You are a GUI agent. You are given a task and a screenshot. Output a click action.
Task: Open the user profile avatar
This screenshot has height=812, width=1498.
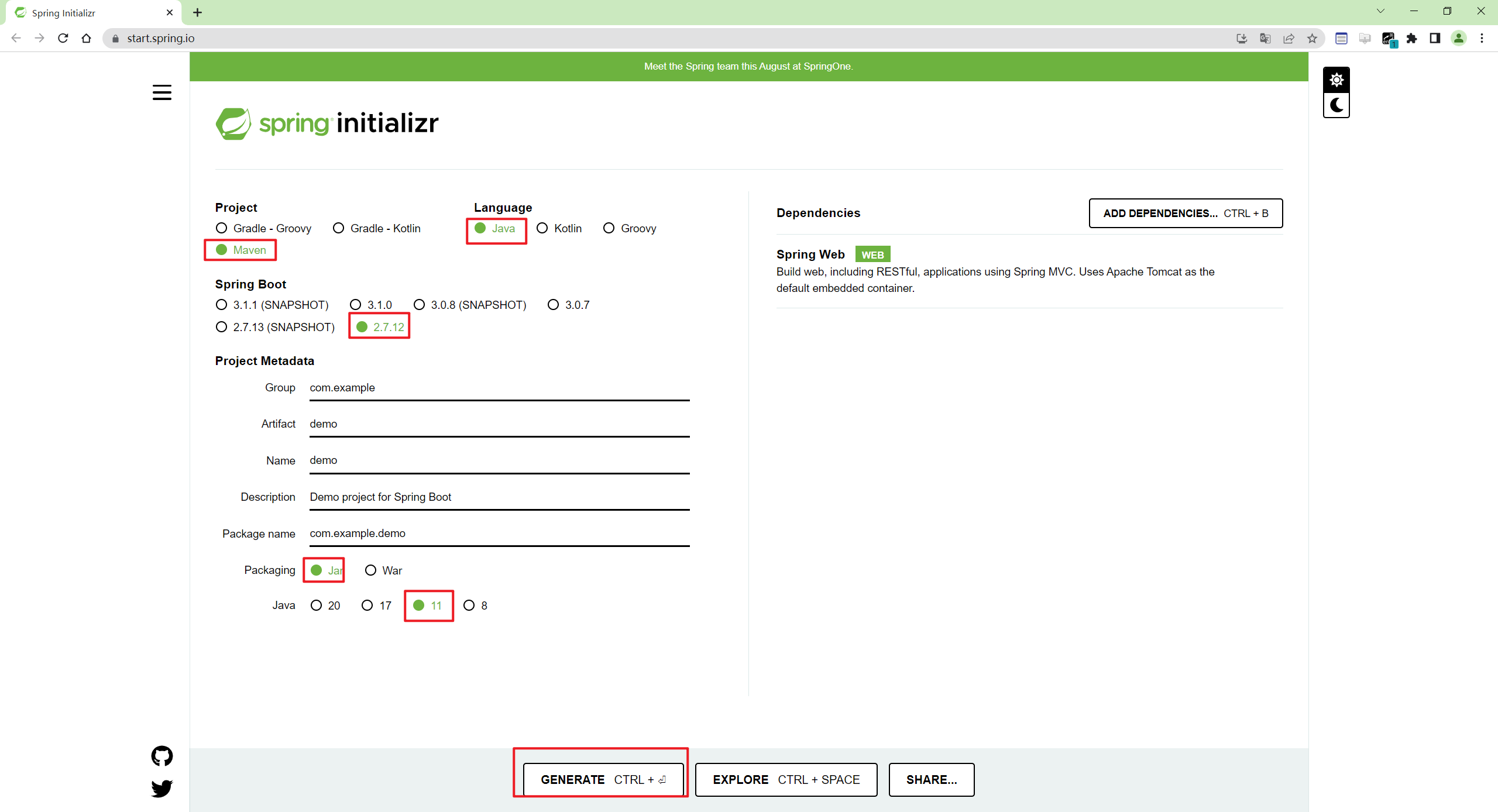coord(1459,39)
